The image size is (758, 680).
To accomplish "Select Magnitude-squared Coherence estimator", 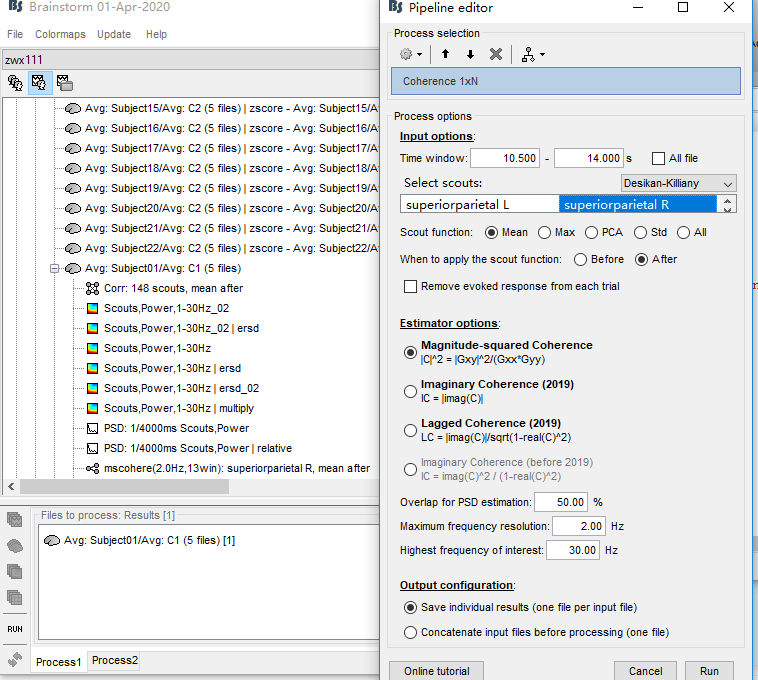I will click(410, 352).
